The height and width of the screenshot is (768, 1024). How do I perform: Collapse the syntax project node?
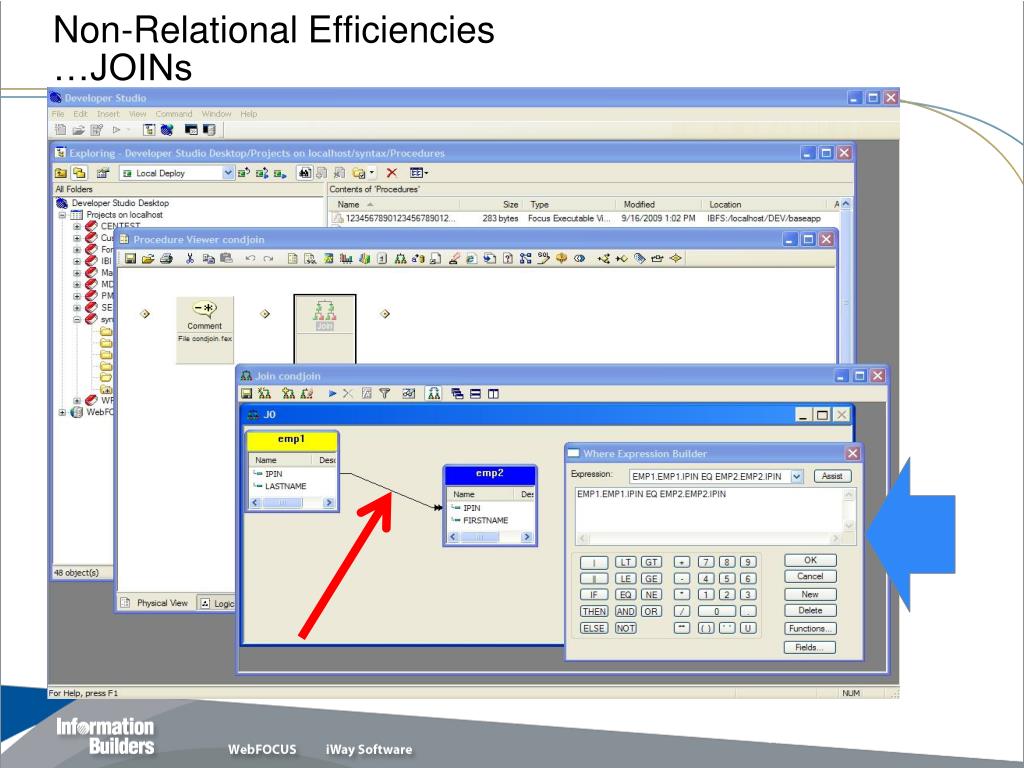[77, 319]
